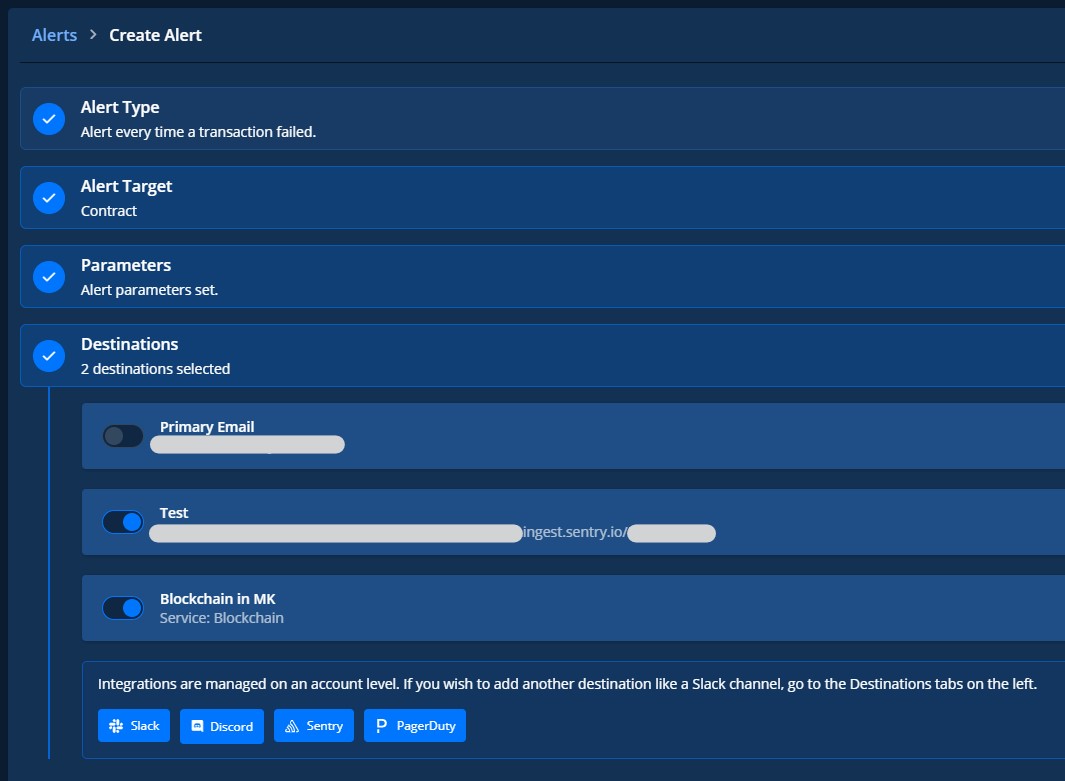Enable the Primary Email toggle
The image size is (1065, 781).
pyautogui.click(x=123, y=436)
